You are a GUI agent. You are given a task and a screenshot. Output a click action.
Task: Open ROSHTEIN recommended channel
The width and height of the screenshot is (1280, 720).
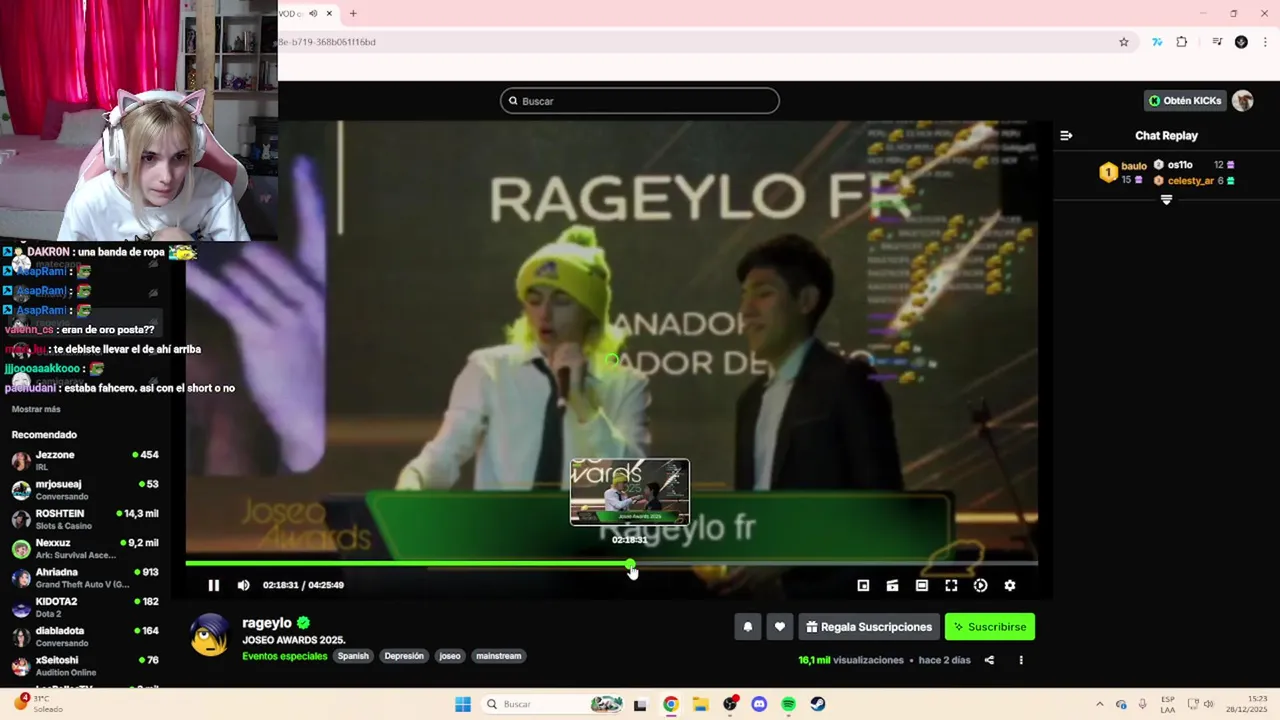[x=85, y=519]
